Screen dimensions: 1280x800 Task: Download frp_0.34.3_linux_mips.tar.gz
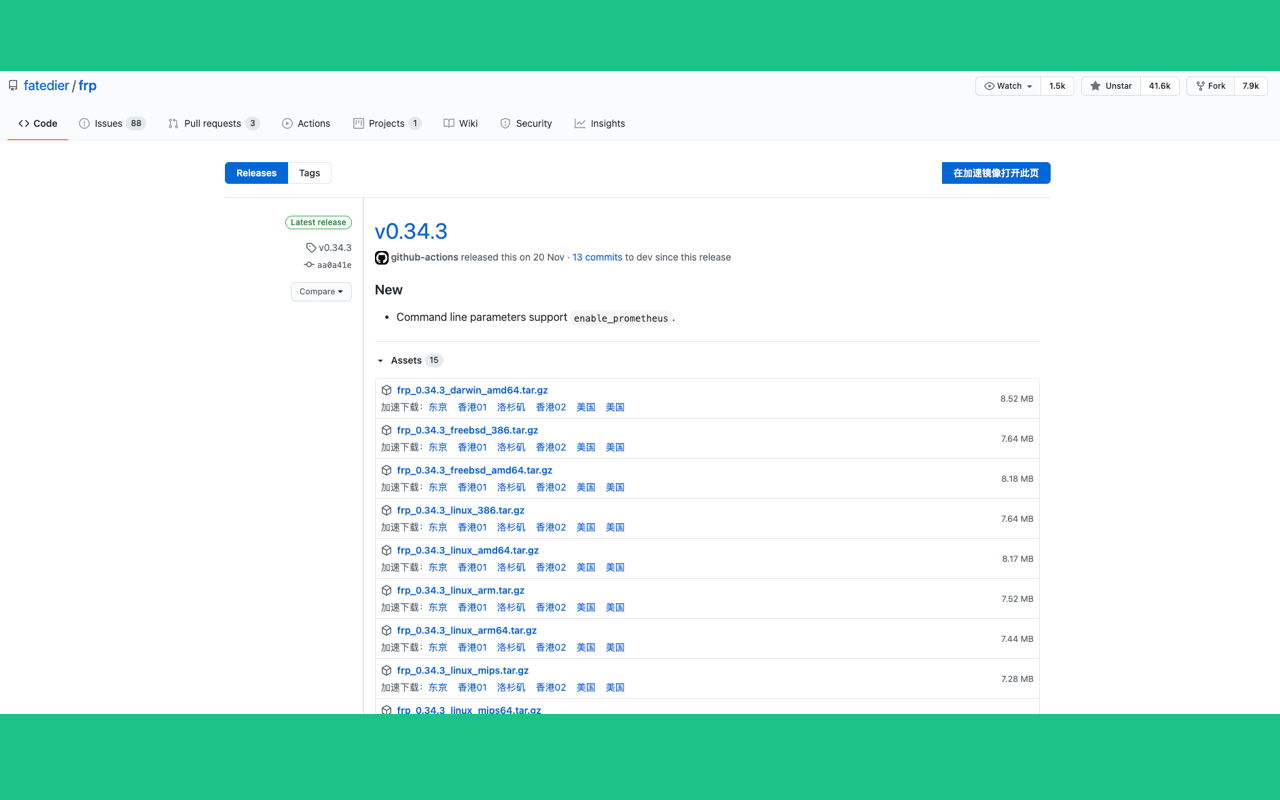pos(462,670)
